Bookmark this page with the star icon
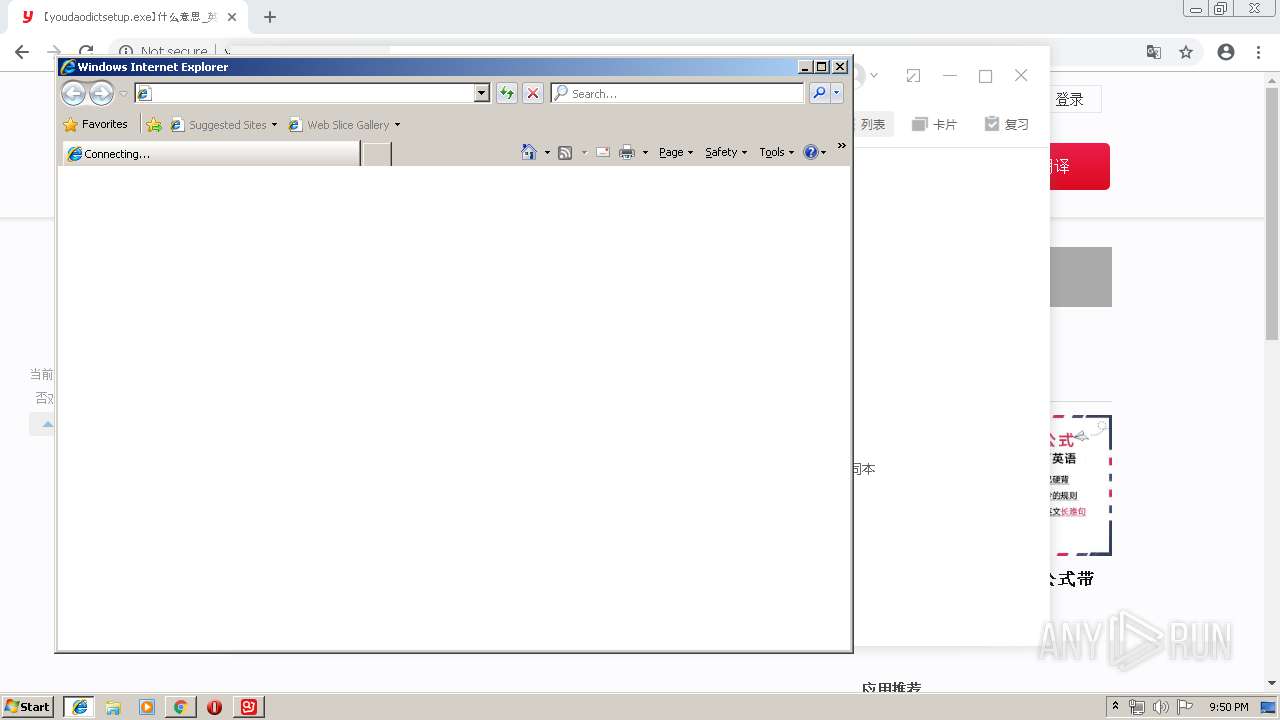 click(x=1186, y=52)
